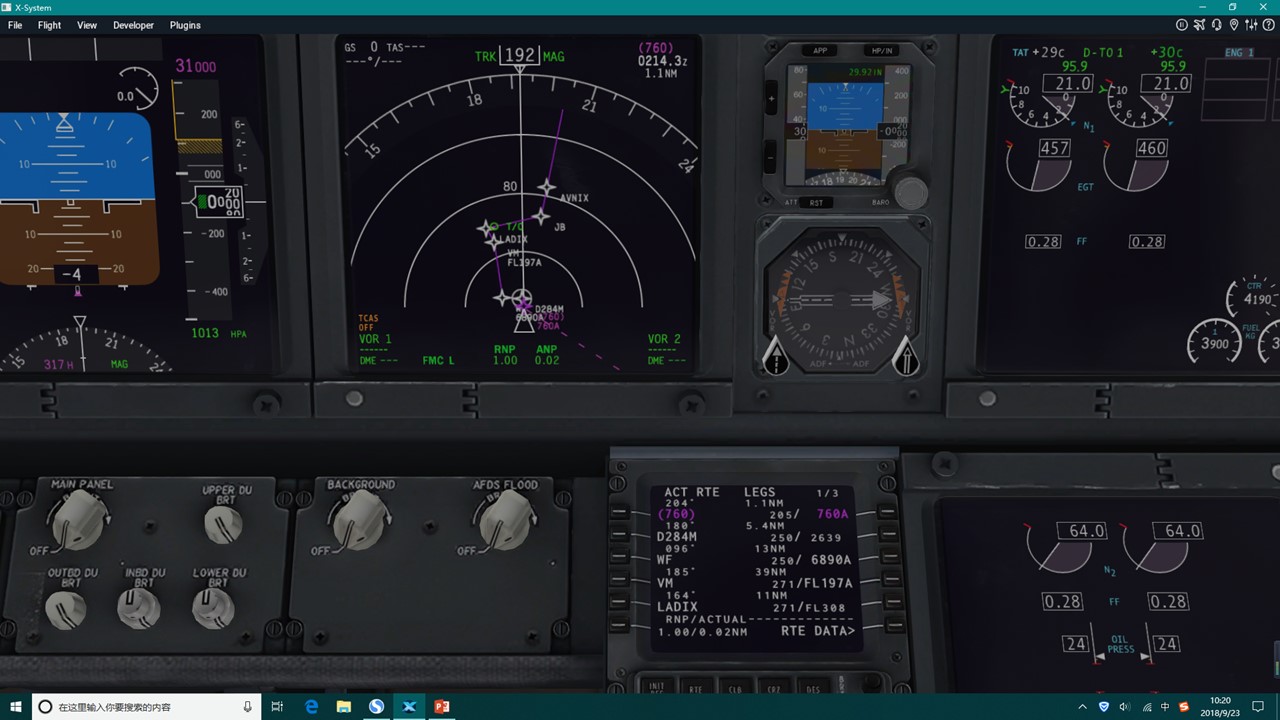Screen dimensions: 1280x720
Task: Click the TRK 192 heading readout
Action: point(519,56)
